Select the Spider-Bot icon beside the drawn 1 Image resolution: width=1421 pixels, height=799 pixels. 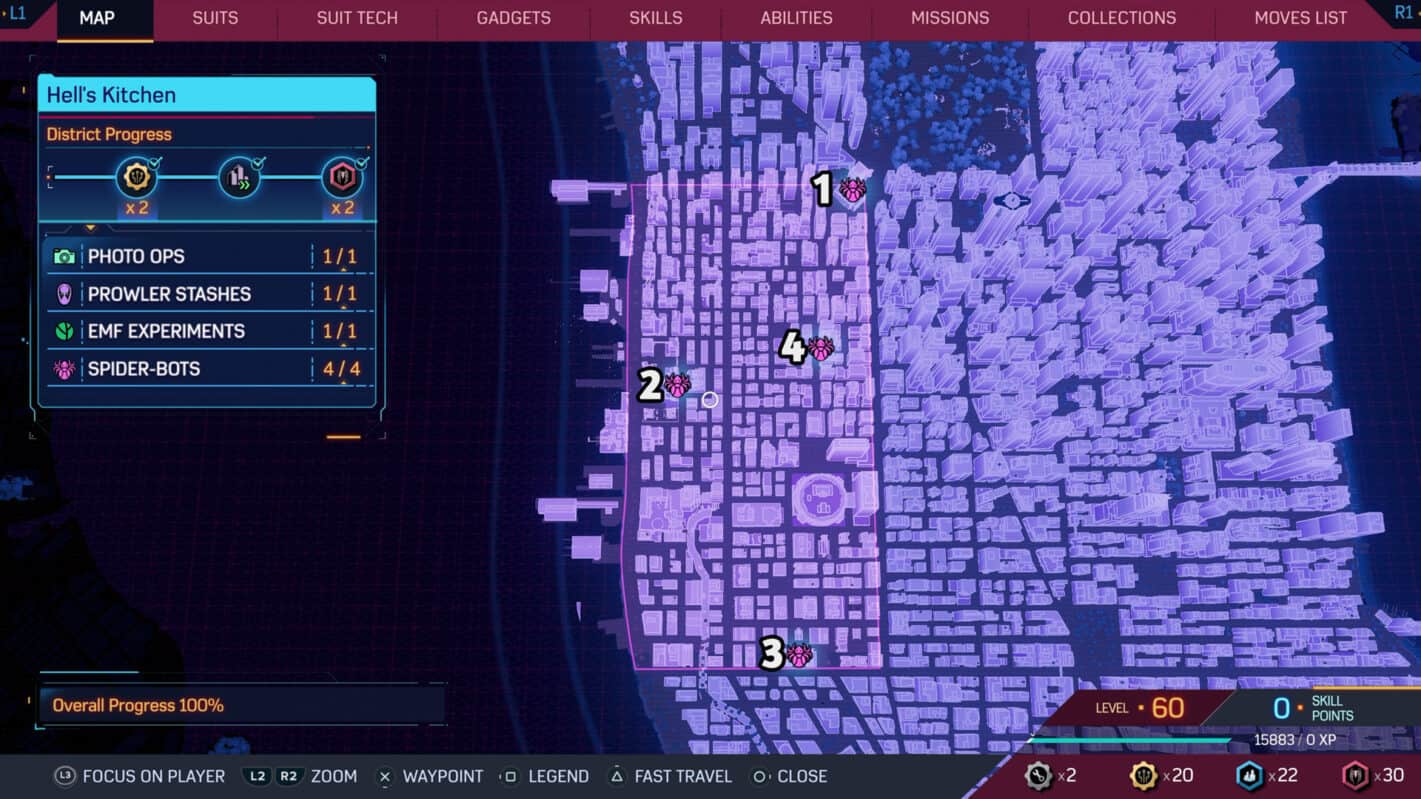[853, 189]
